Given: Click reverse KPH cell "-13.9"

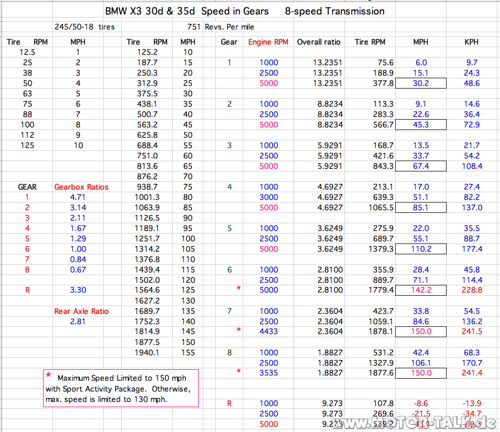Looking at the screenshot, I should coord(472,403).
